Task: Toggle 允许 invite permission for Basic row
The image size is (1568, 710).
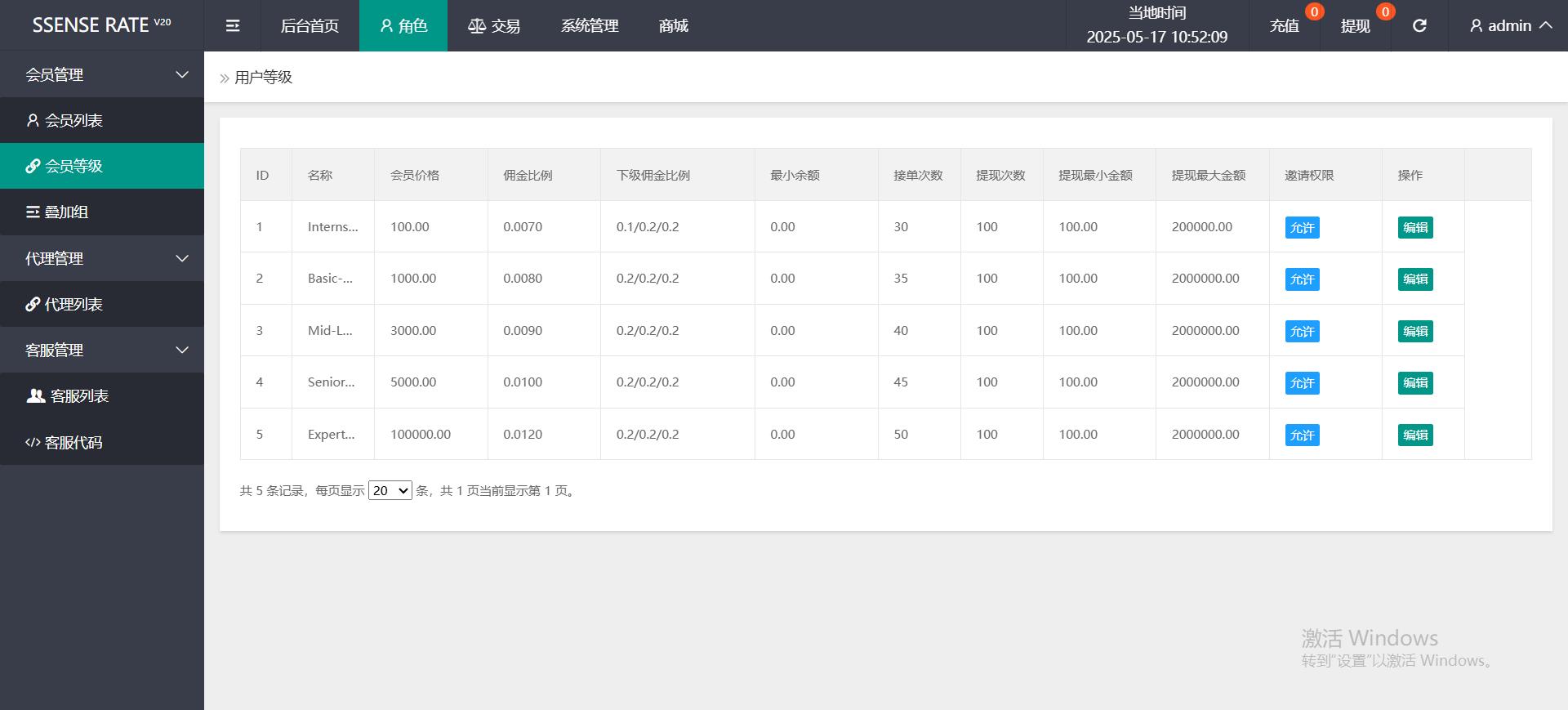Action: pyautogui.click(x=1302, y=279)
